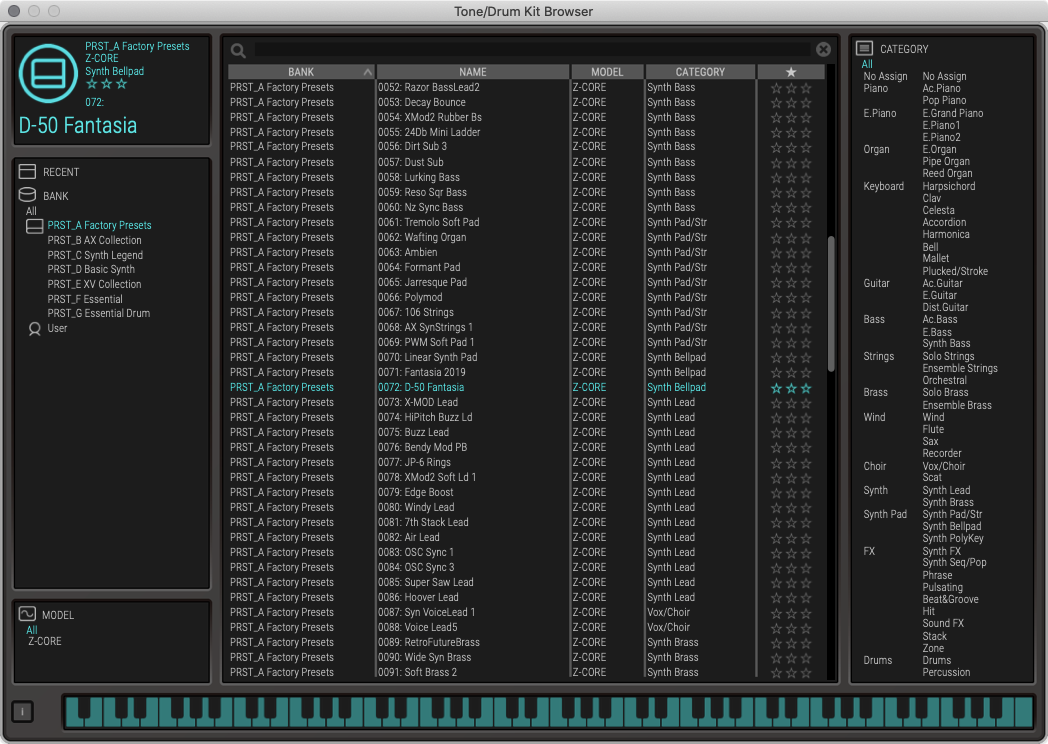Screen dimensions: 1048x744
Task: Click the search magnifier icon
Action: pos(238,50)
